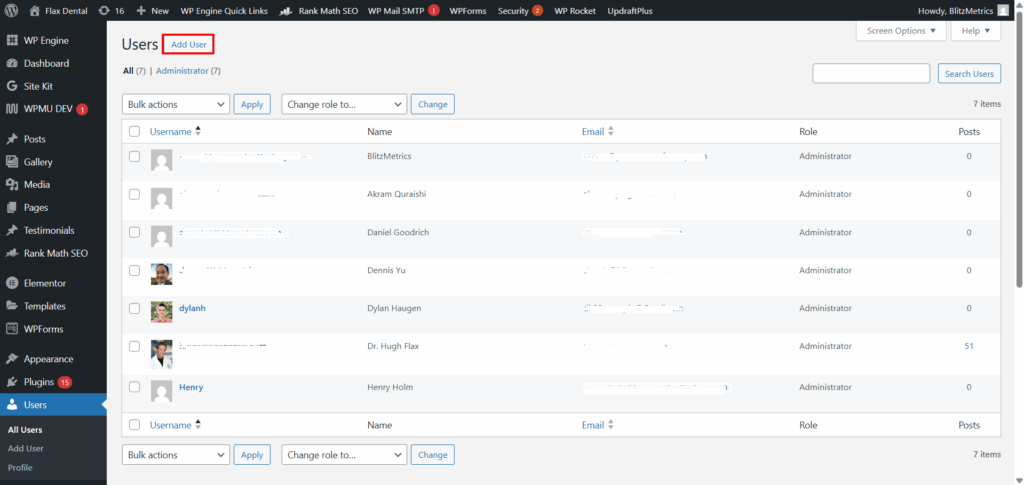The image size is (1024, 485).
Task: Click the Posts pushpin icon in sidebar
Action: [x=12, y=139]
